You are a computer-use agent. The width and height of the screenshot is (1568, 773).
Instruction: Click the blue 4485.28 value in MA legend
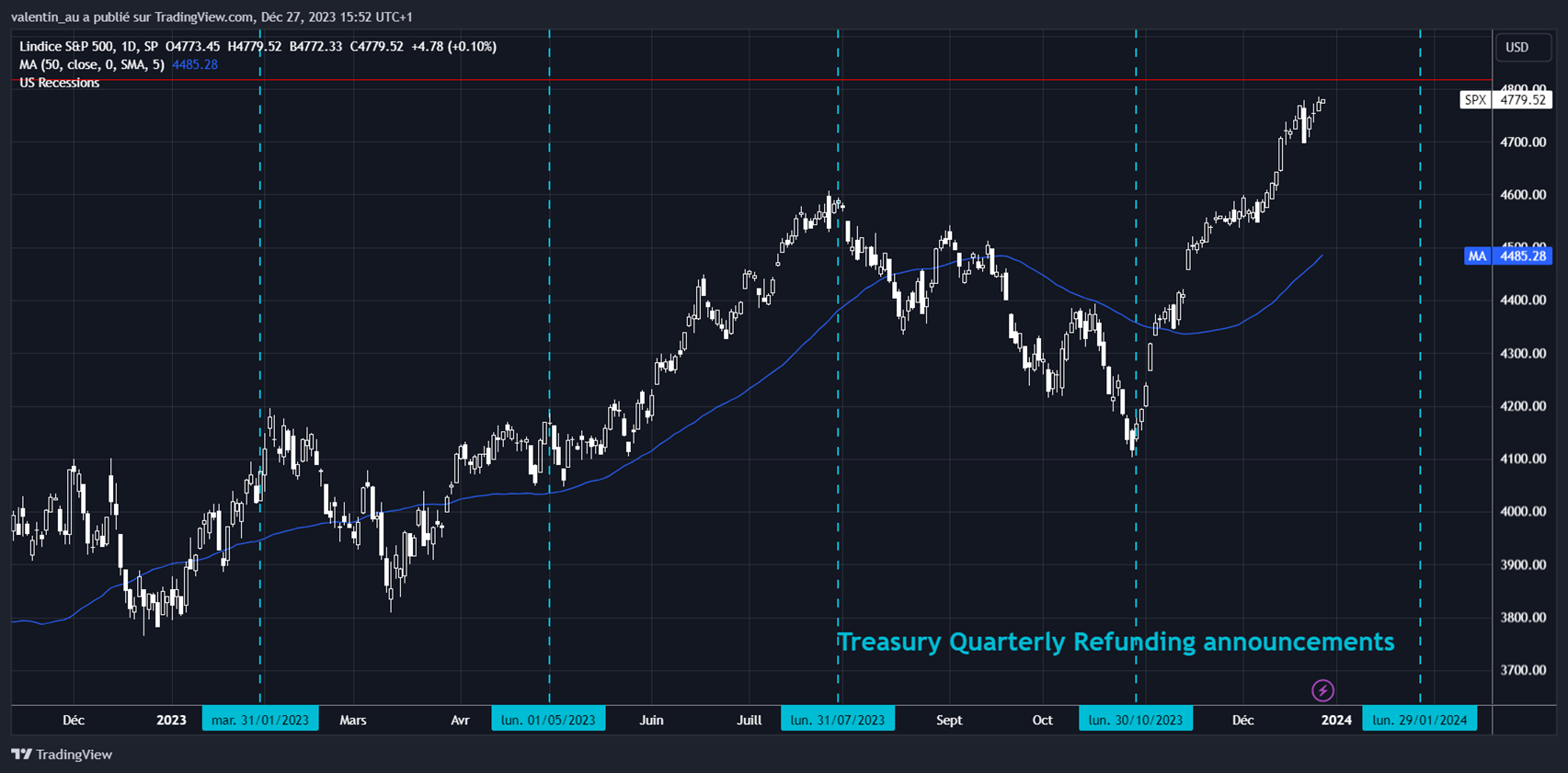point(195,64)
